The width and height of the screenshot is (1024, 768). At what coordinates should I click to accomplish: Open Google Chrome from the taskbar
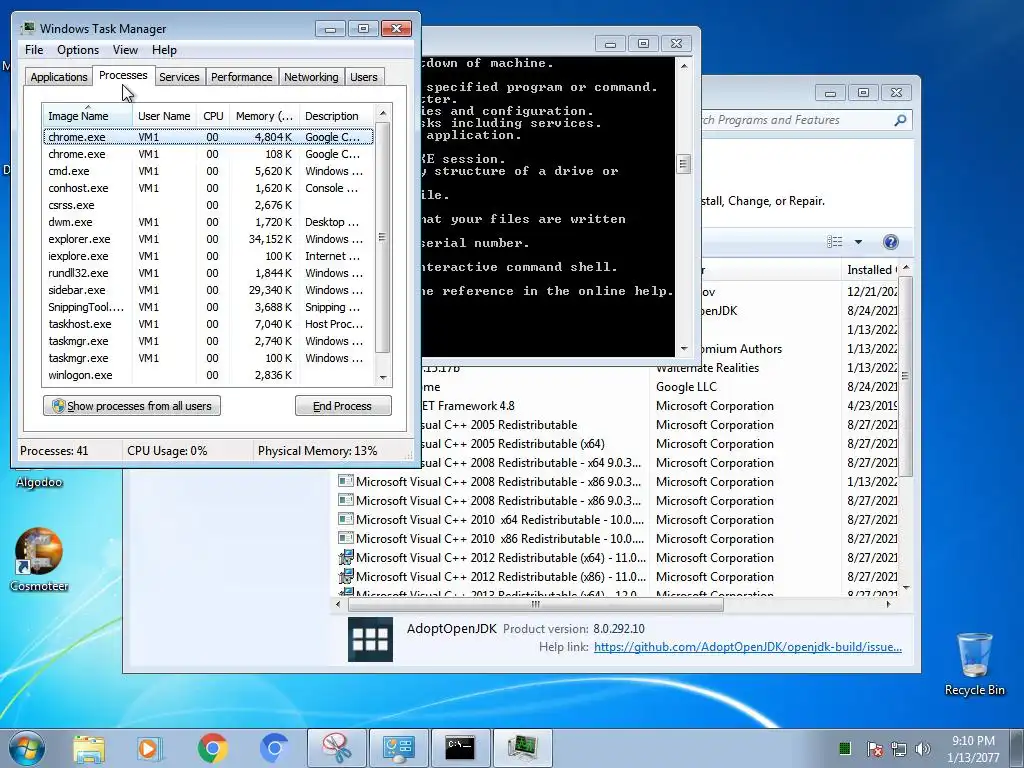click(x=212, y=748)
